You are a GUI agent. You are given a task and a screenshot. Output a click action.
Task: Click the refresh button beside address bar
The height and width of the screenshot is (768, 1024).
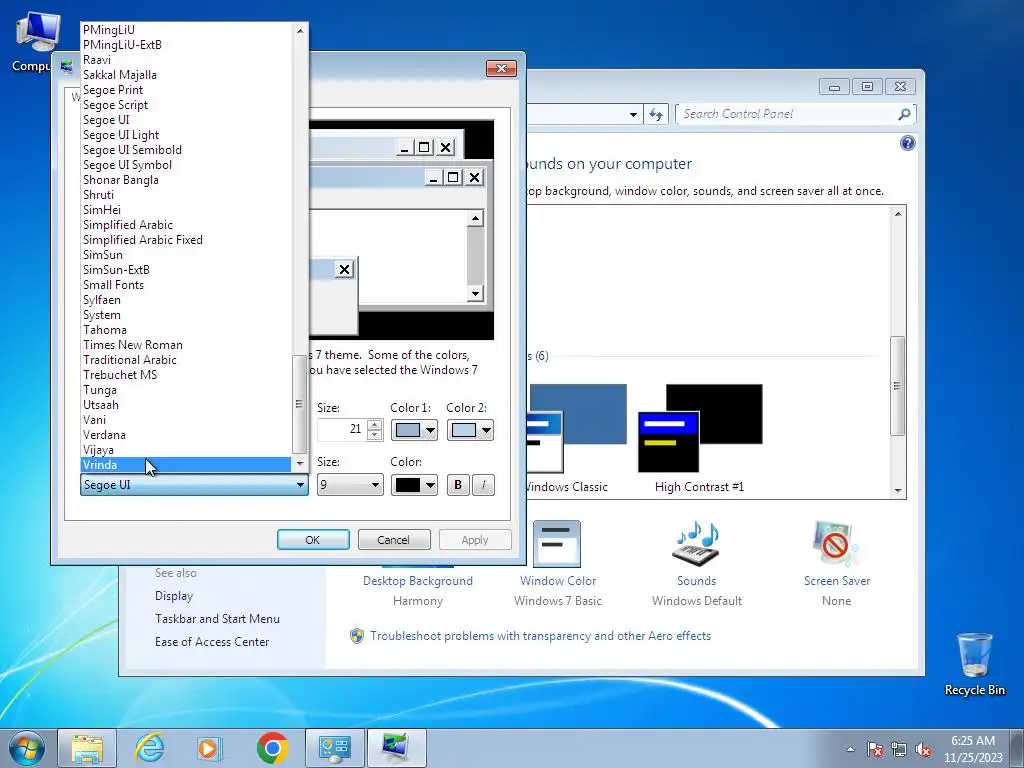656,114
